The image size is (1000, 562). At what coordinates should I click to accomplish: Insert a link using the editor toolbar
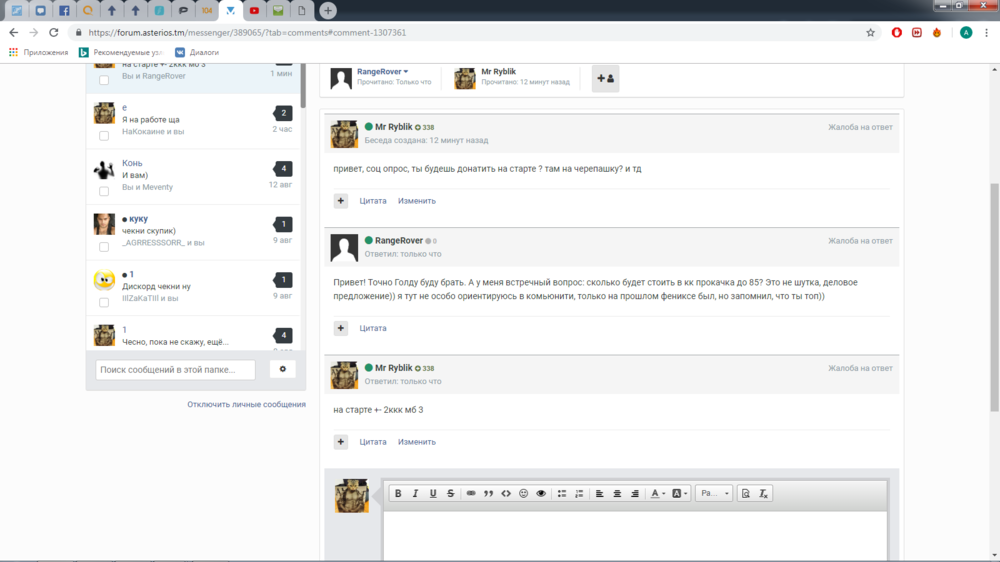coord(471,493)
